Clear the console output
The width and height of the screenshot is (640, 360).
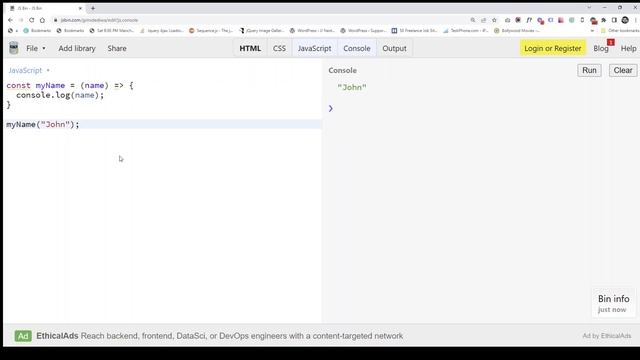pos(623,70)
